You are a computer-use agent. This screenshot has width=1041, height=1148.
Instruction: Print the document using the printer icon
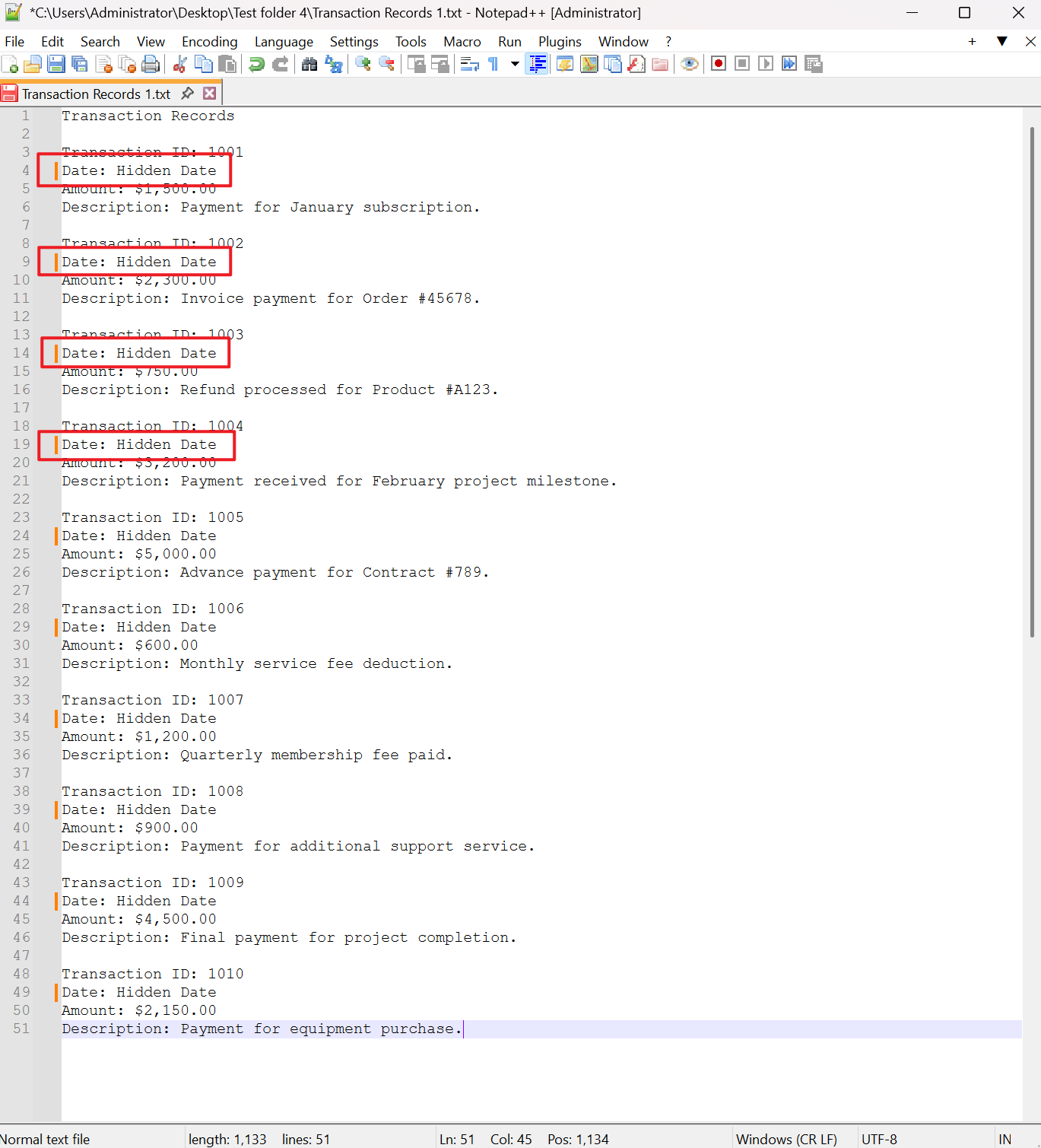point(151,65)
